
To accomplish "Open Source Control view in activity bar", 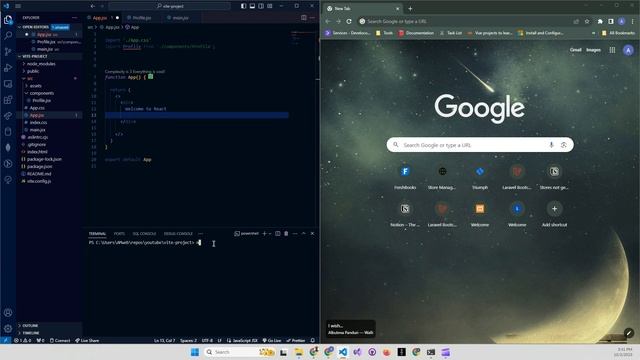I will click(x=8, y=51).
